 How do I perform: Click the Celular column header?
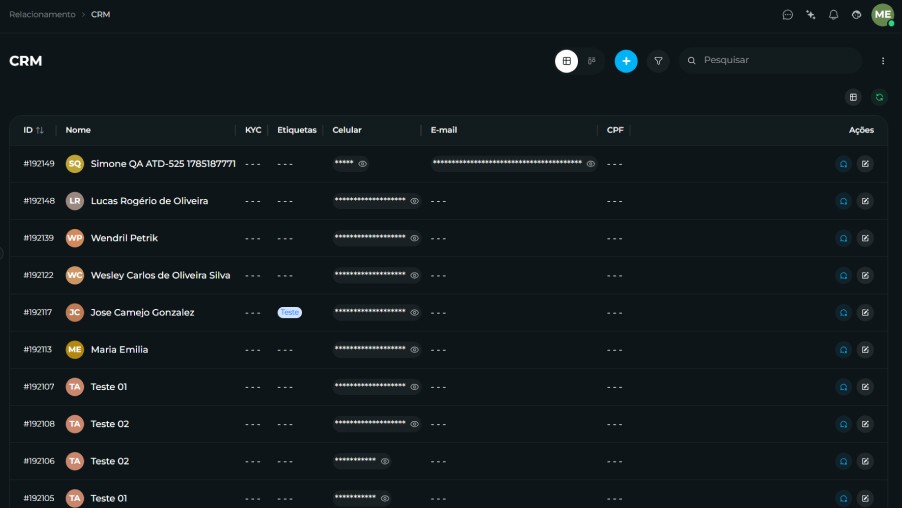[347, 130]
